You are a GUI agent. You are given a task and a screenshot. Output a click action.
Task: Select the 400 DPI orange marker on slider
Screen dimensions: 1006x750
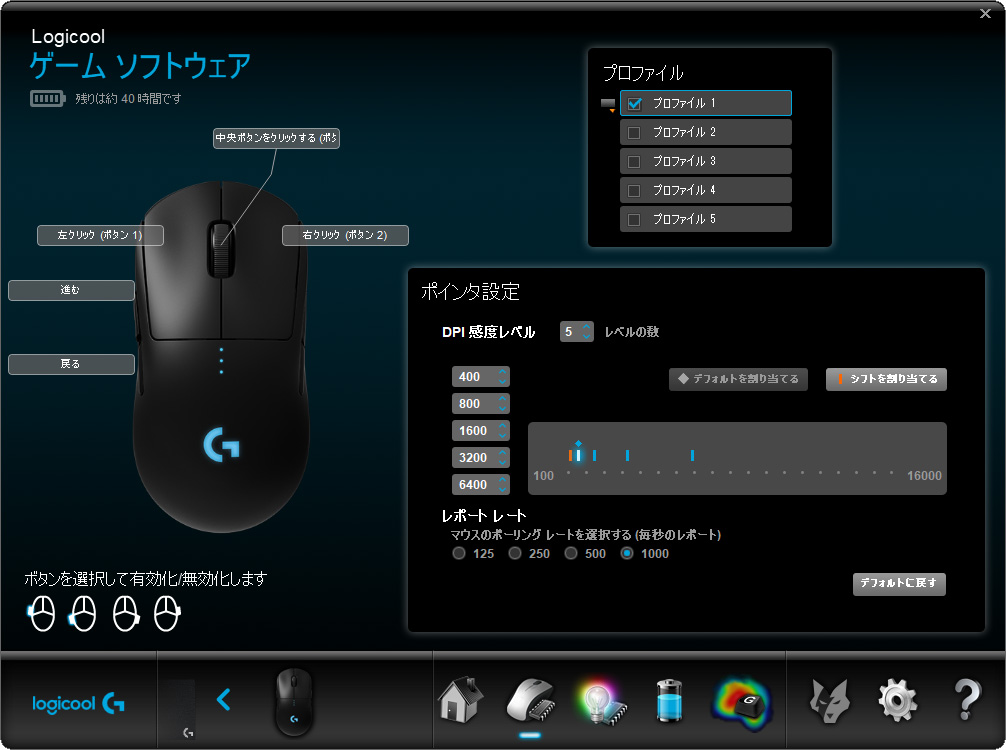point(570,456)
